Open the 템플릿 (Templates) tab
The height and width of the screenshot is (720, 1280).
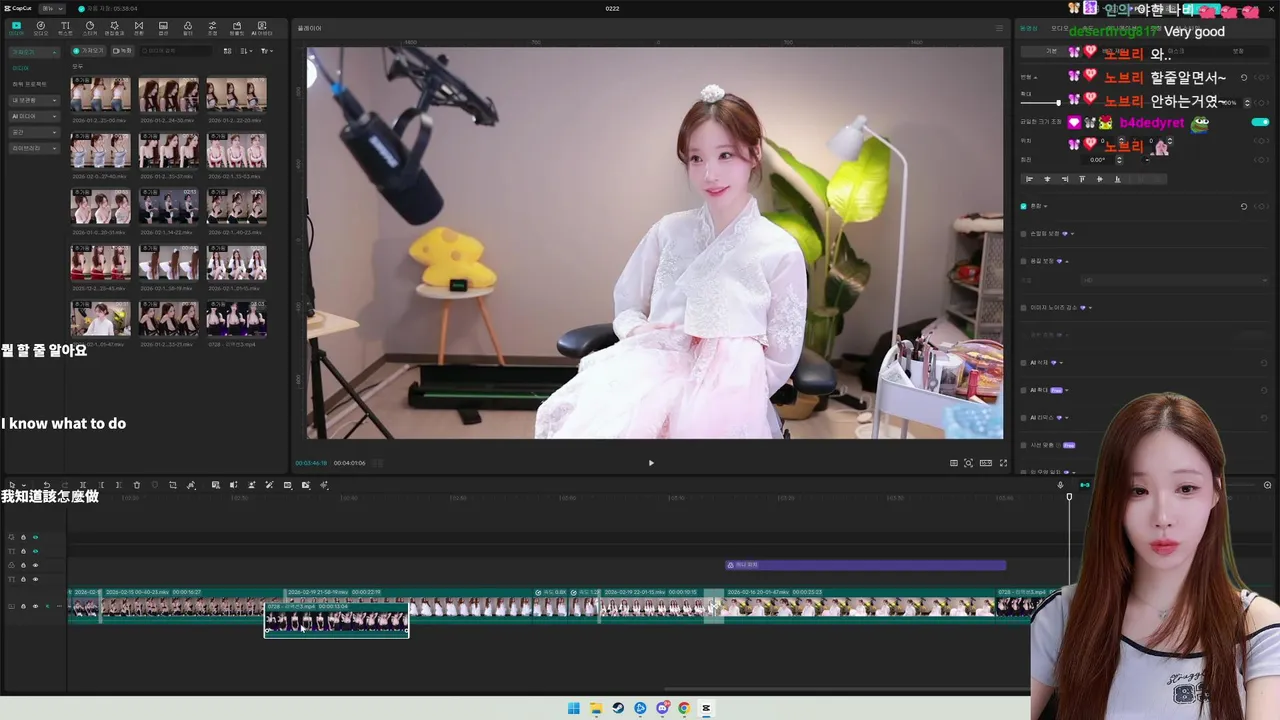pyautogui.click(x=237, y=28)
